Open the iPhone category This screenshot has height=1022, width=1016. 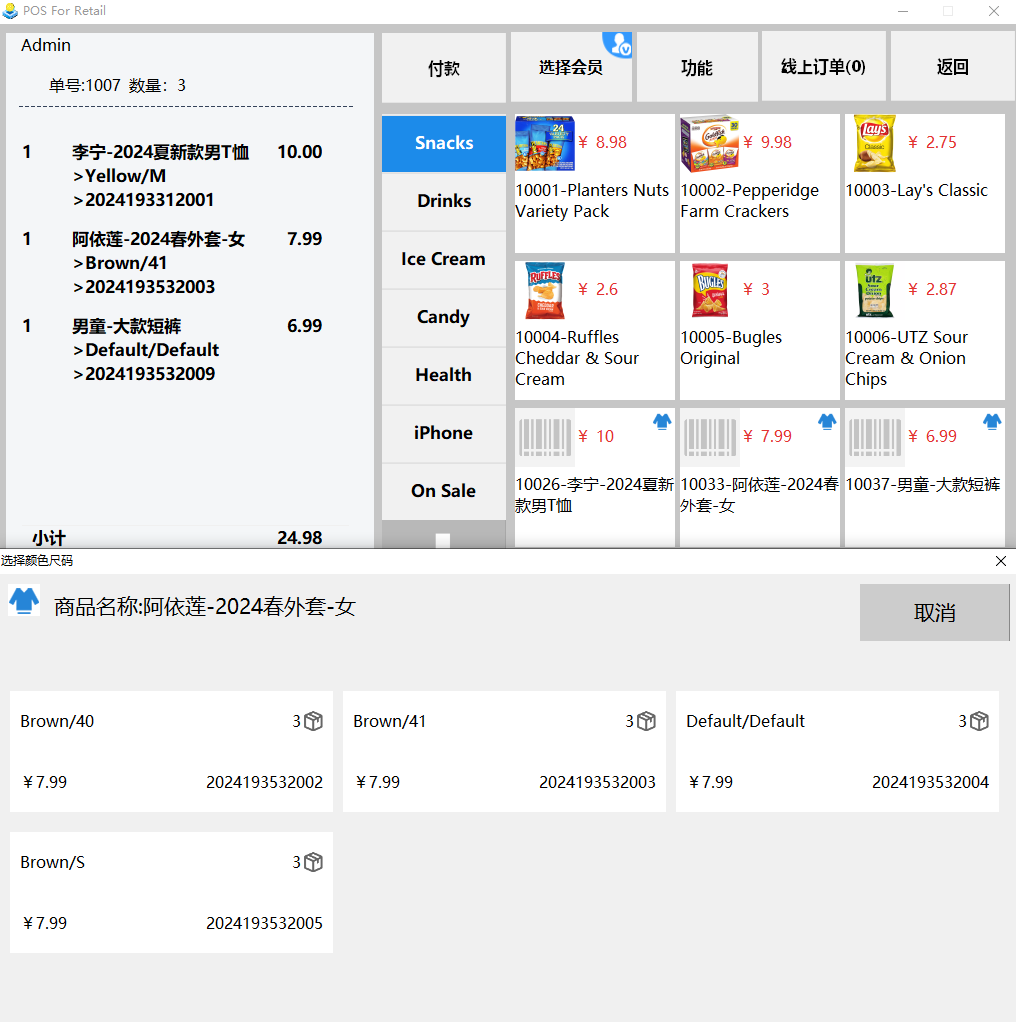pos(444,433)
